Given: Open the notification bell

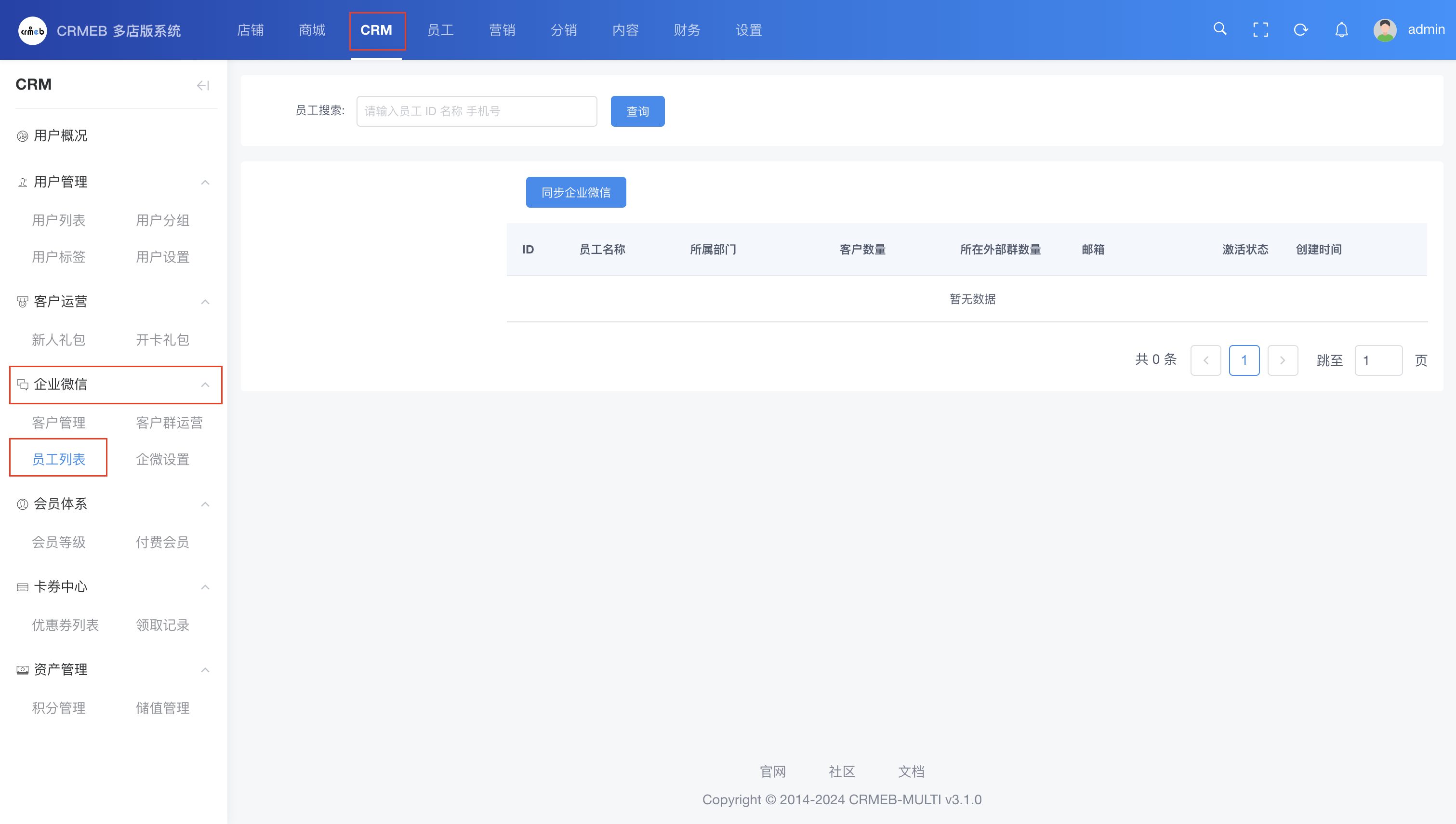Looking at the screenshot, I should pos(1341,29).
